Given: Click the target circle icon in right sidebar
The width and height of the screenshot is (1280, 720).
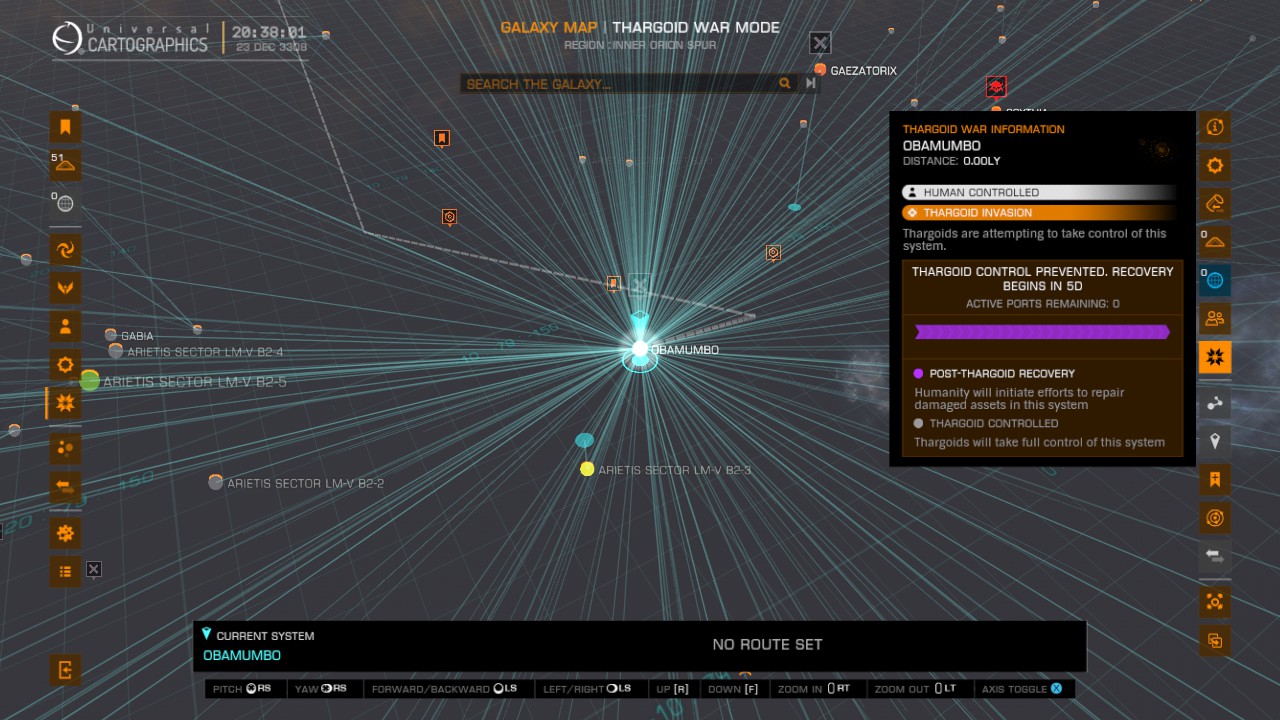Looking at the screenshot, I should [1215, 517].
